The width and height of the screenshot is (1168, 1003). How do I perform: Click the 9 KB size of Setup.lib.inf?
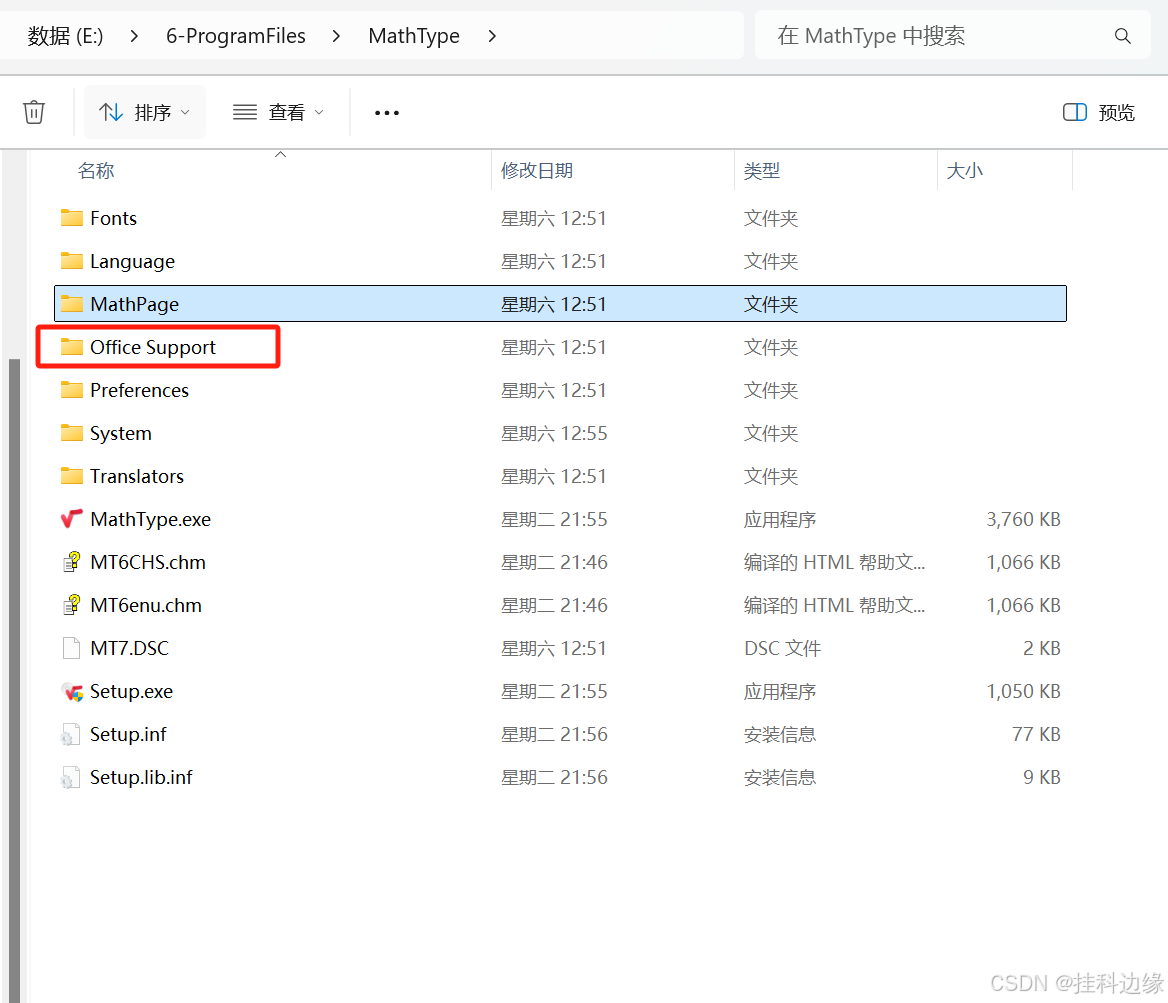1041,778
